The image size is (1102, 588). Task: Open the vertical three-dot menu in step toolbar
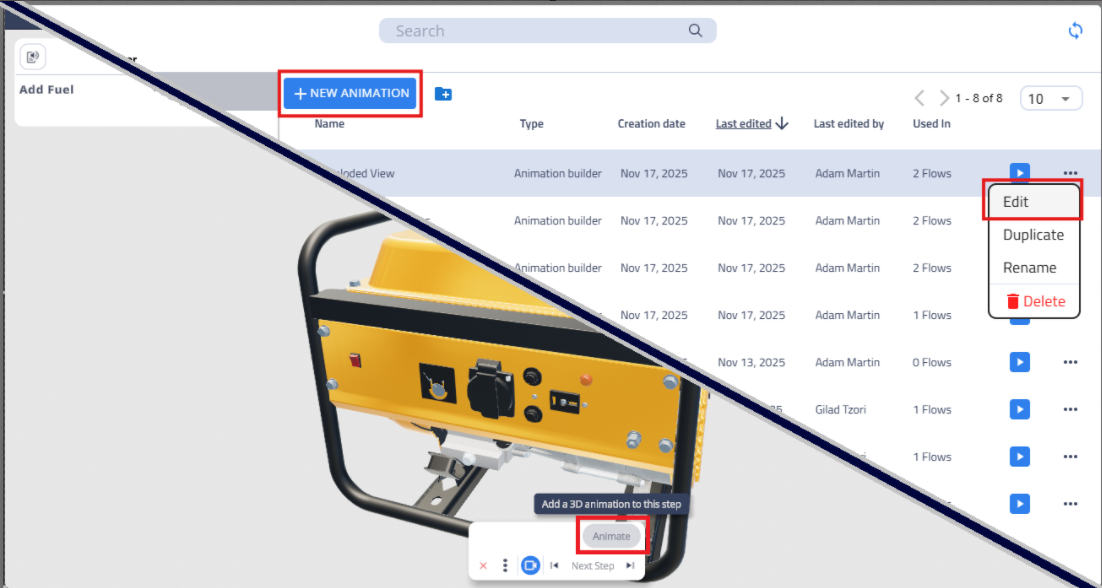pyautogui.click(x=506, y=566)
